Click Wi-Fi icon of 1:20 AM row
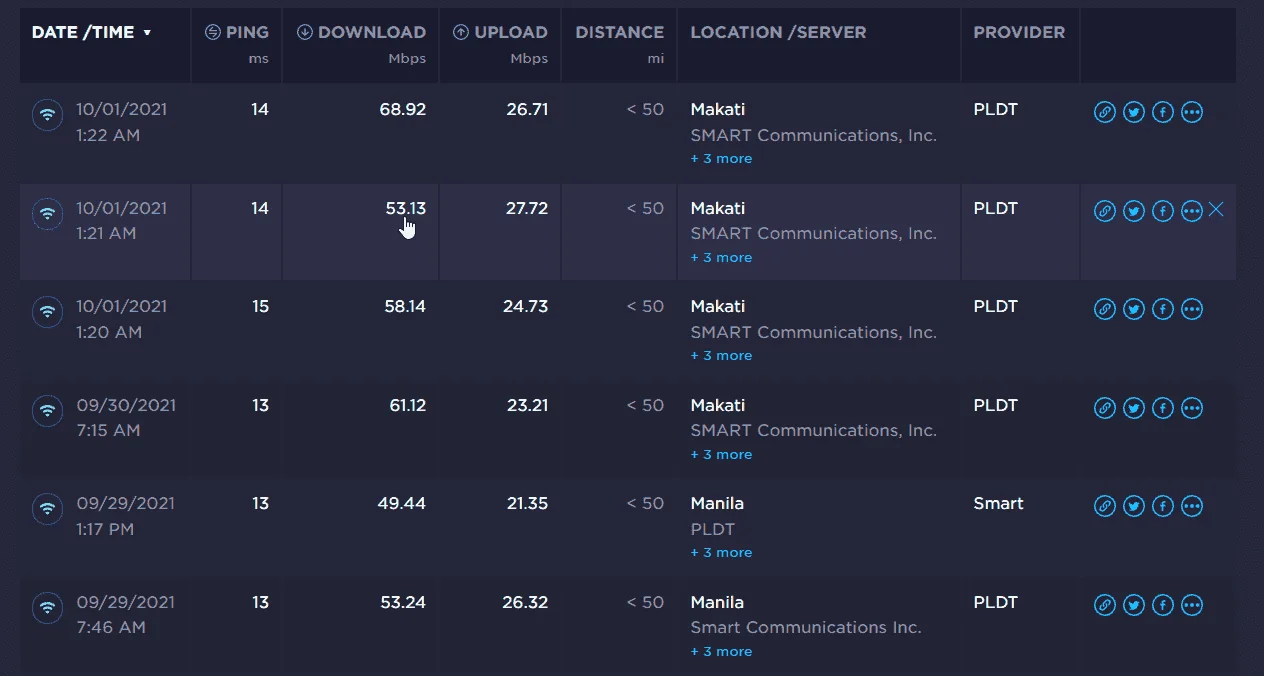This screenshot has height=676, width=1264. 47,312
